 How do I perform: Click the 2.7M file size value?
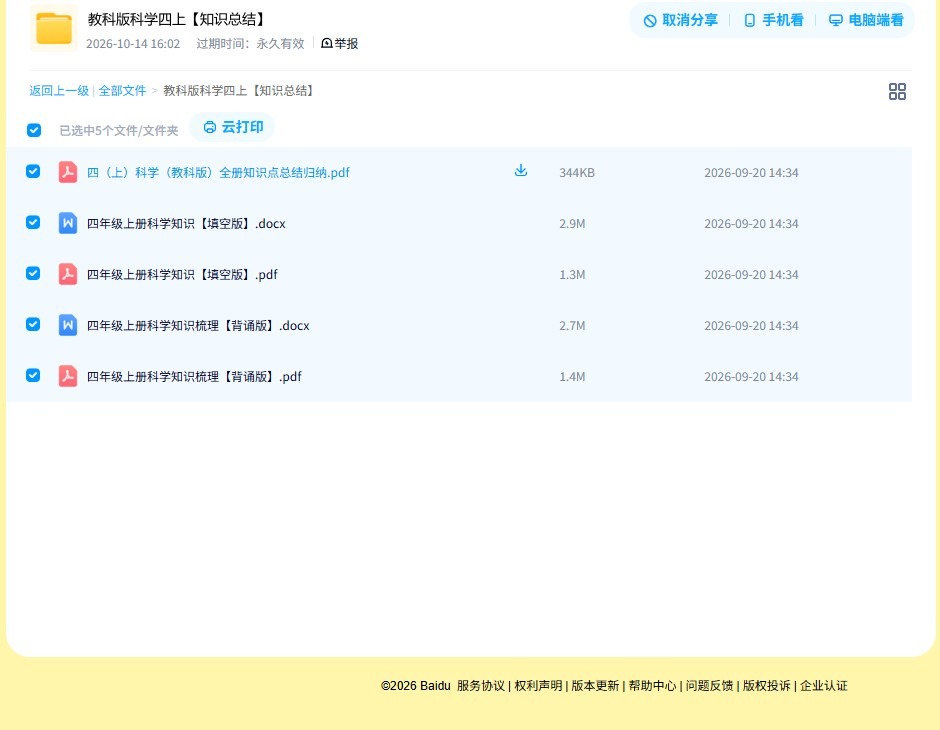tap(572, 325)
